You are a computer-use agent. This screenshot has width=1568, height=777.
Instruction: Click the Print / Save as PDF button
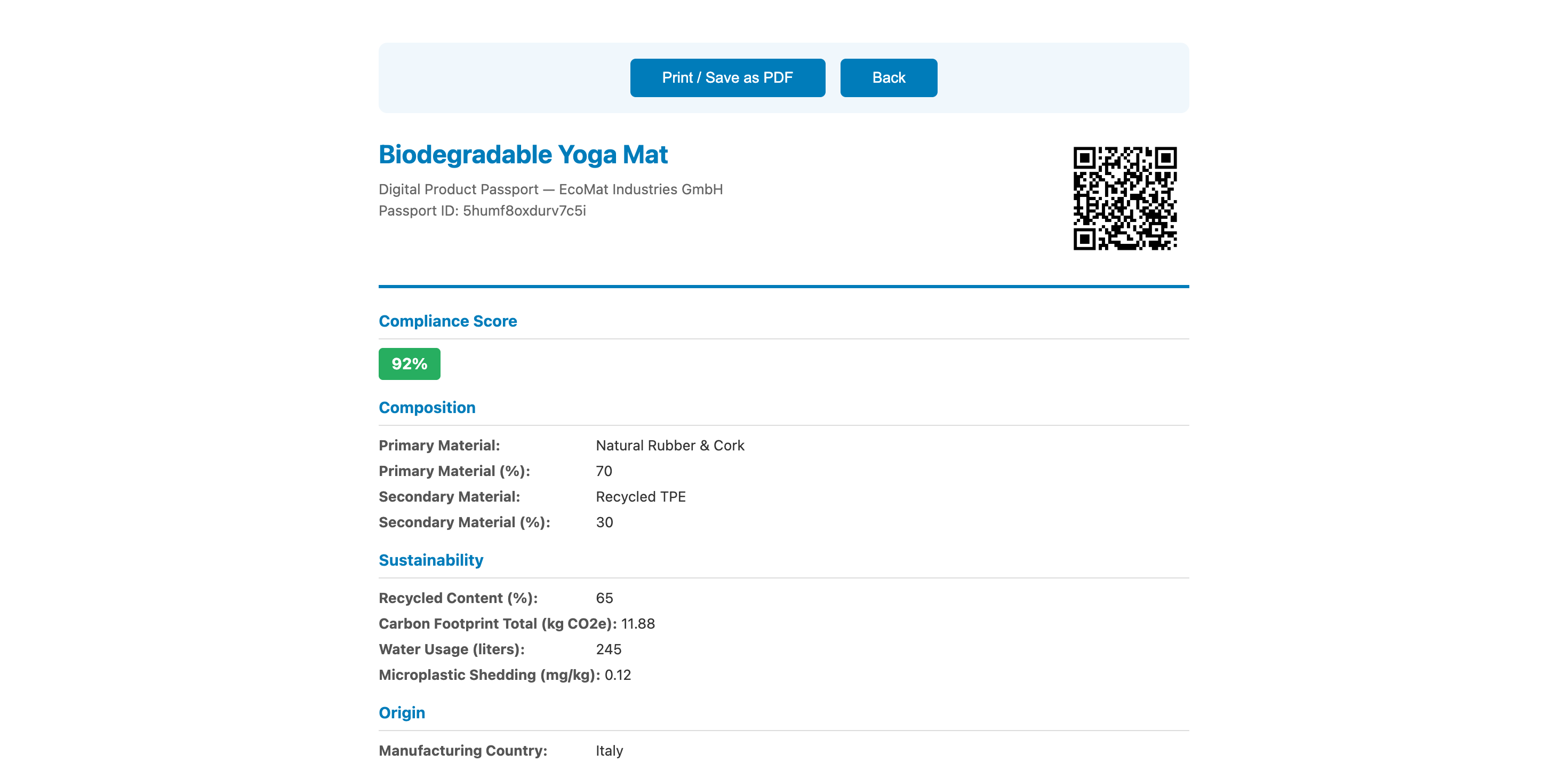coord(727,77)
